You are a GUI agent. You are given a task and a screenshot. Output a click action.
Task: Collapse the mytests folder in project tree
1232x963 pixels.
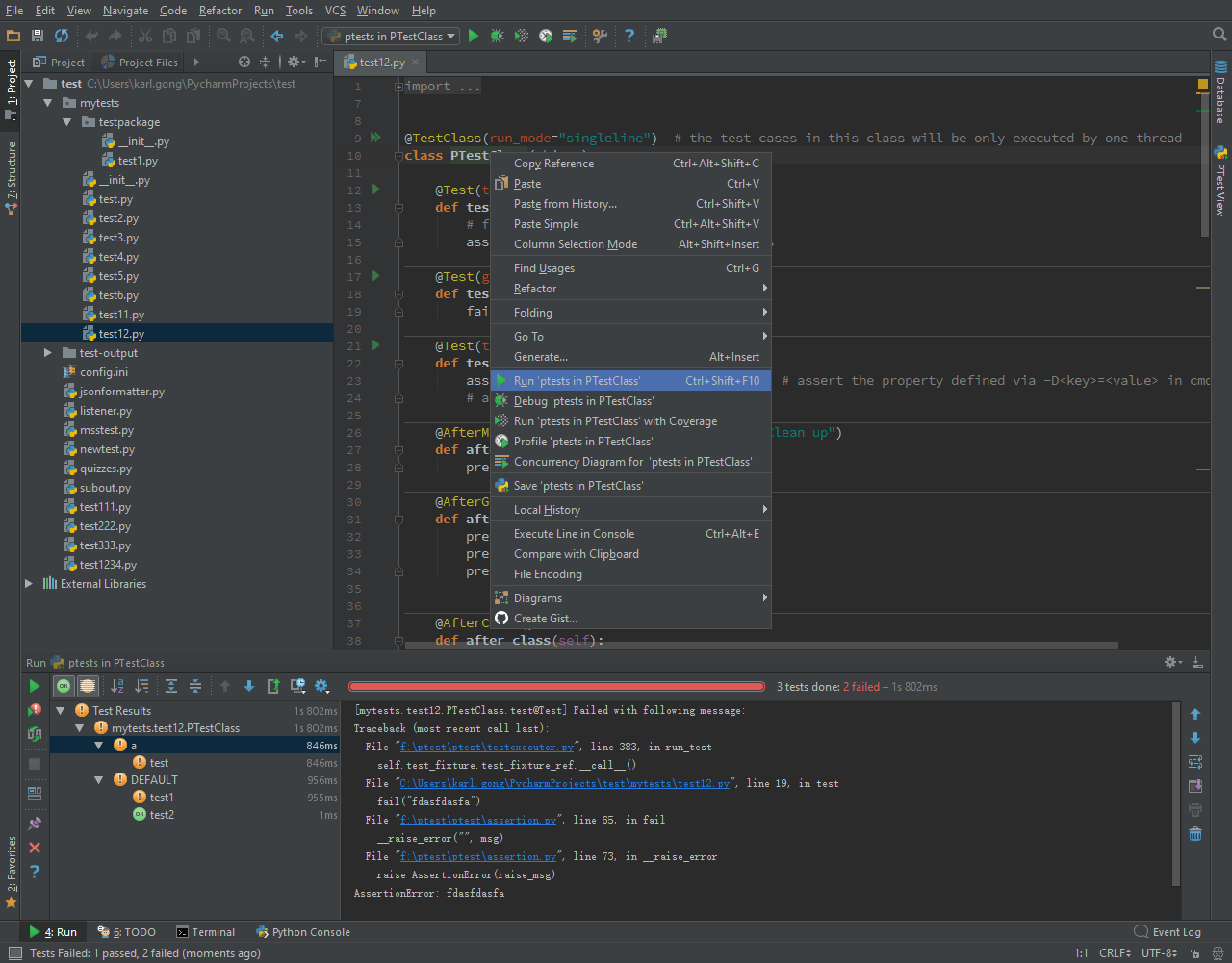coord(48,103)
